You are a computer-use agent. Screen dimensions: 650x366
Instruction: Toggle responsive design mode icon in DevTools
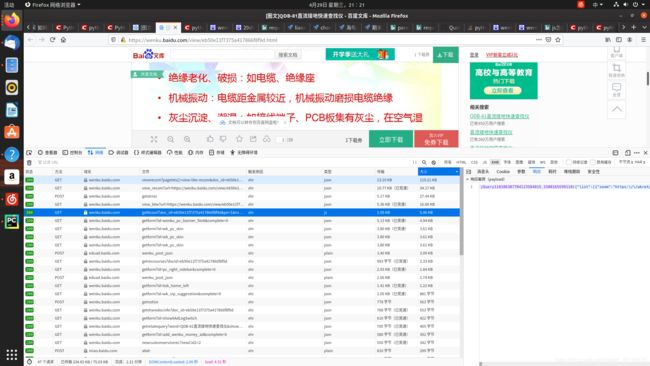point(615,153)
